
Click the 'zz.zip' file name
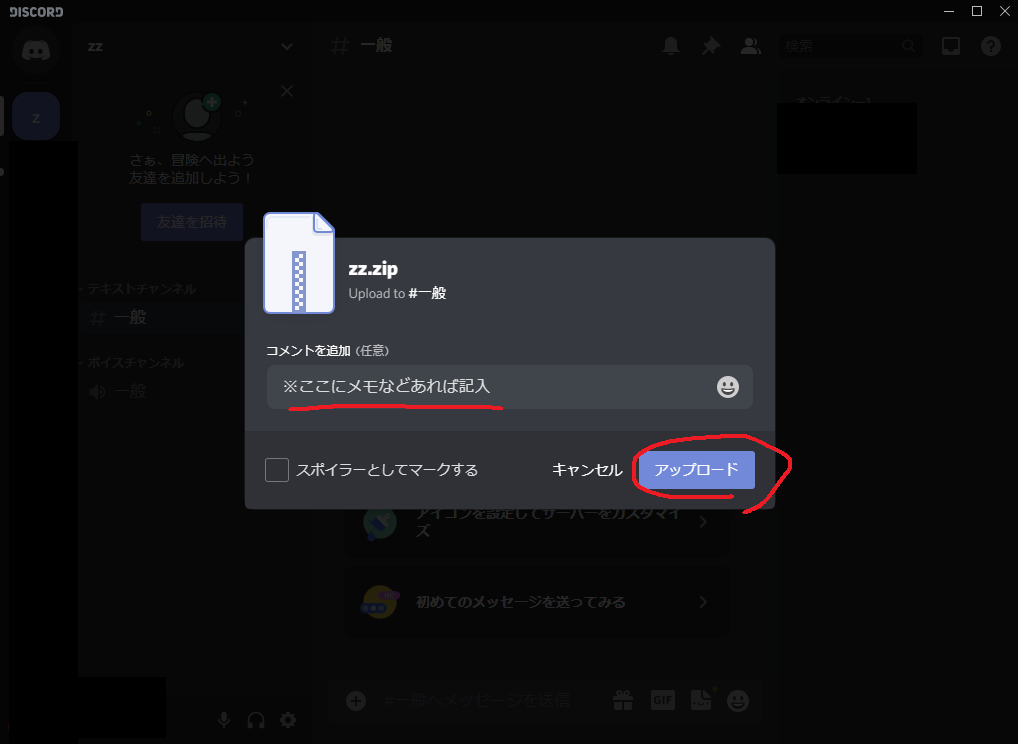pyautogui.click(x=373, y=269)
